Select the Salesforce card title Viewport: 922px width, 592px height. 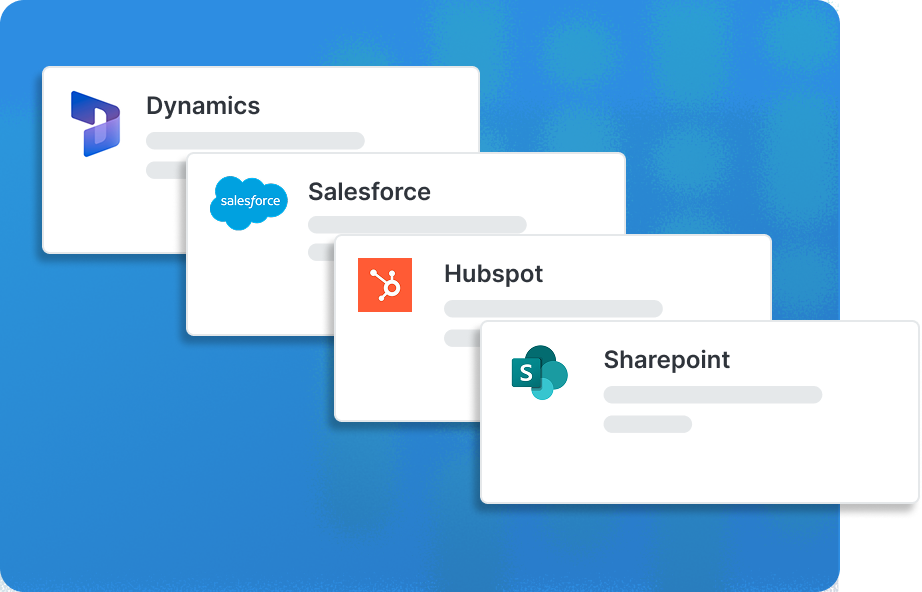369,192
